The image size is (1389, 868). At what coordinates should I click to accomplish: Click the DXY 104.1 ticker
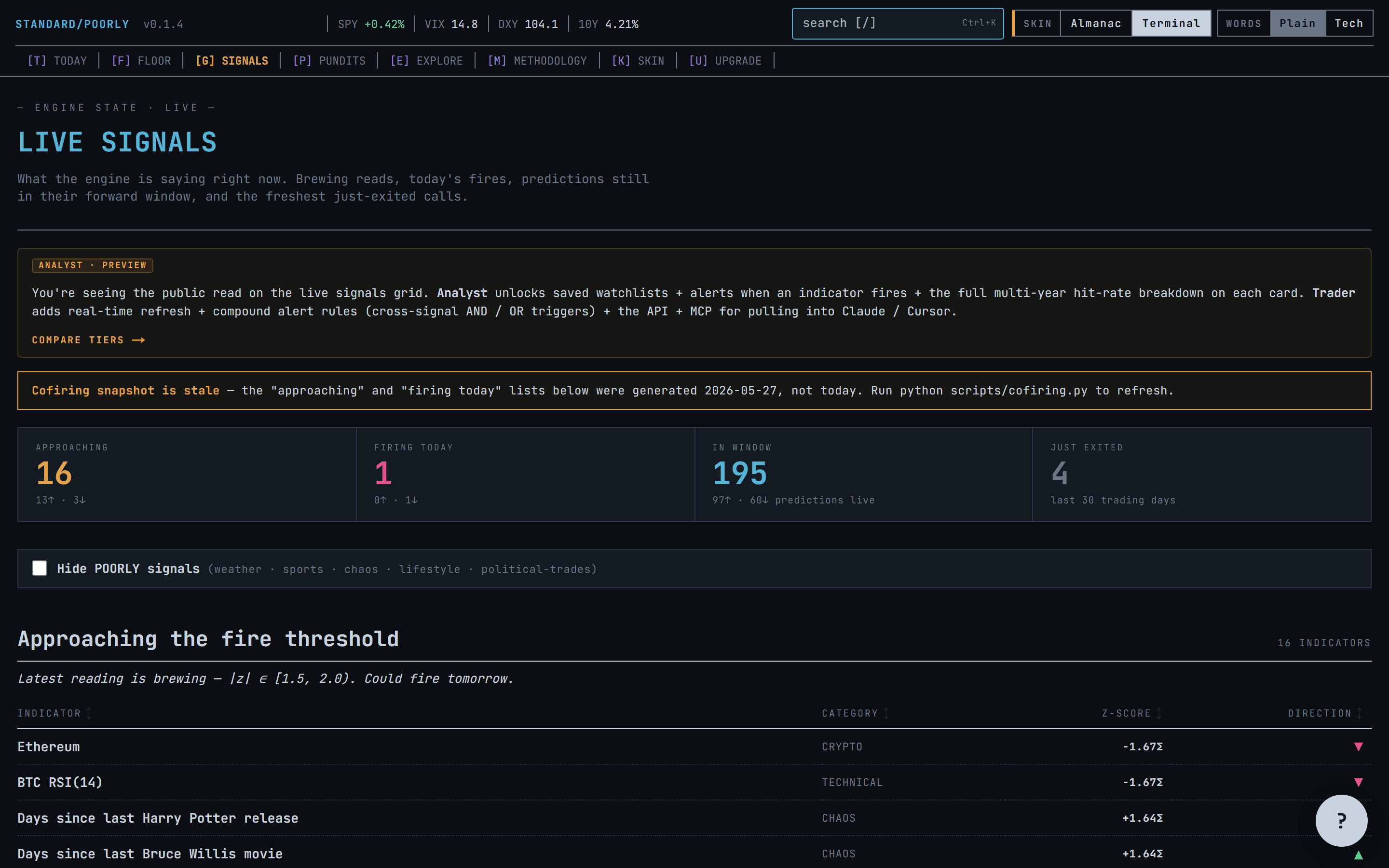[x=528, y=24]
